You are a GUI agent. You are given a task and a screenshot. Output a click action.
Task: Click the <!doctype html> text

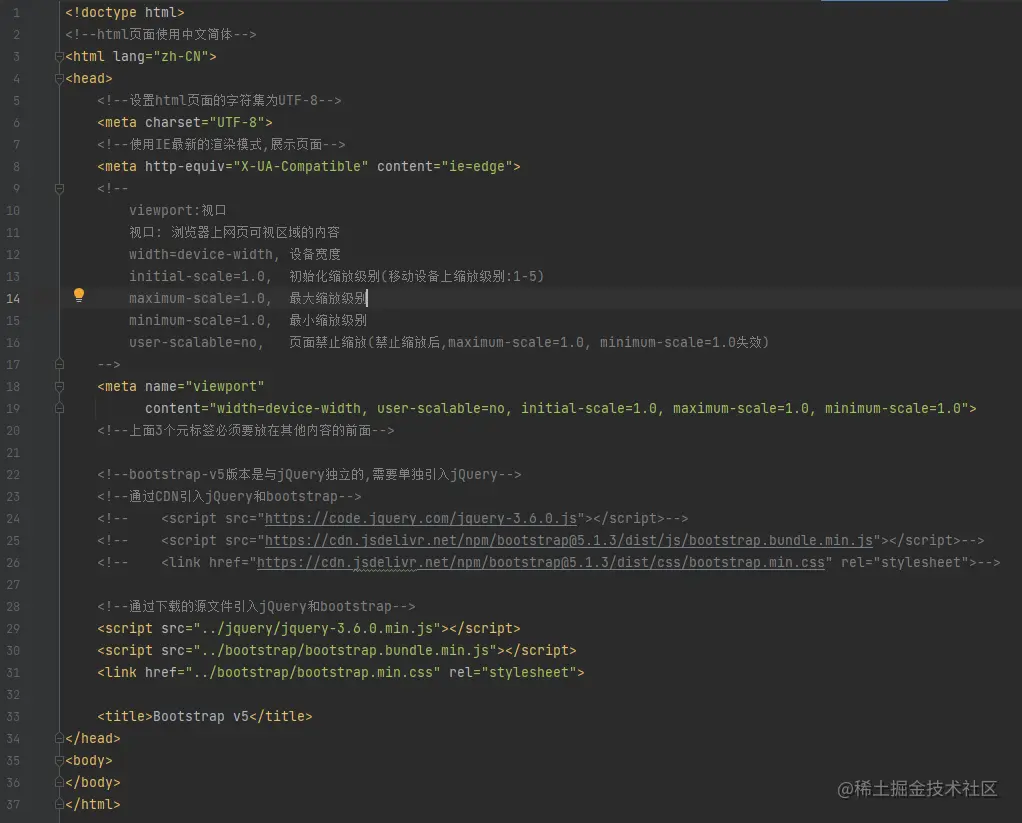[x=124, y=12]
